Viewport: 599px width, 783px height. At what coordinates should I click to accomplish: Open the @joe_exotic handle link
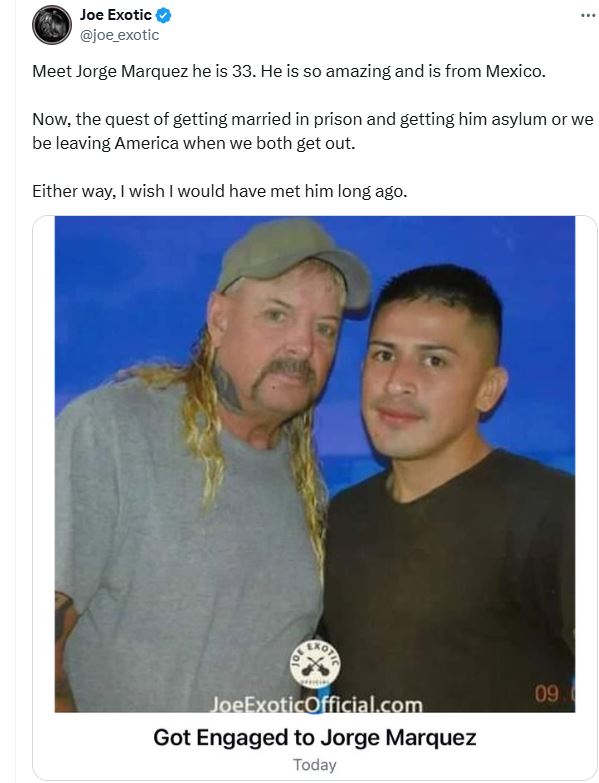coord(119,35)
